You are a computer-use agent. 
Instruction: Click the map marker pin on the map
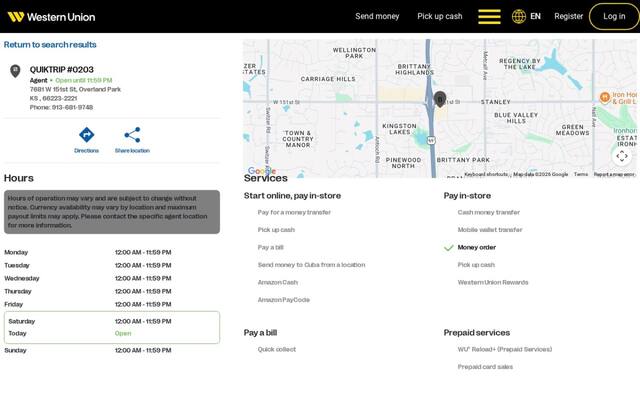pyautogui.click(x=440, y=99)
